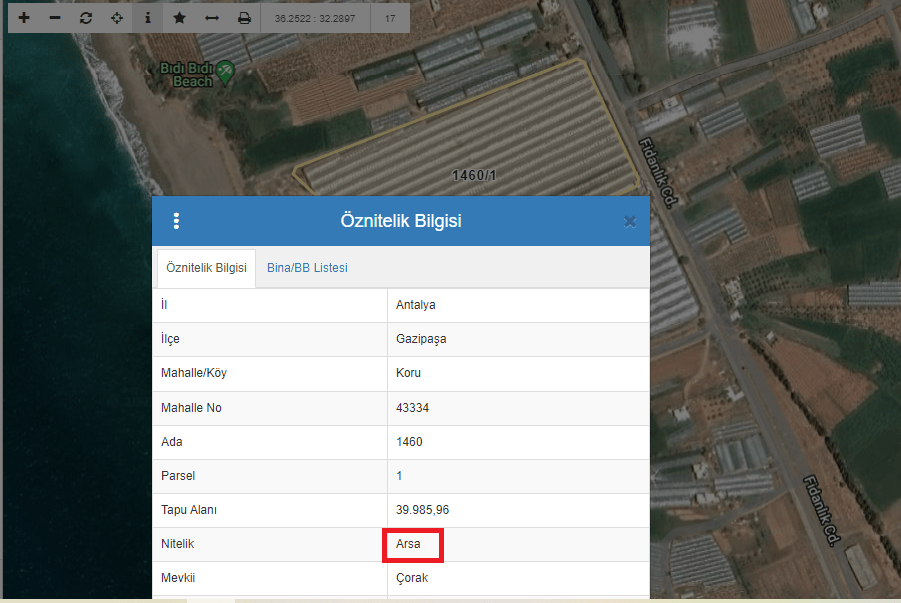Click the Arsa value in Nitelik row
The image size is (901, 603).
point(409,544)
